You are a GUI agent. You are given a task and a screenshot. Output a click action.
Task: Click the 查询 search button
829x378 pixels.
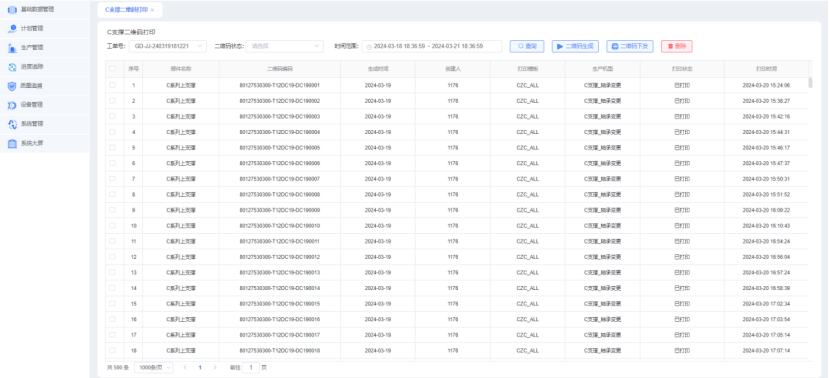coord(527,47)
